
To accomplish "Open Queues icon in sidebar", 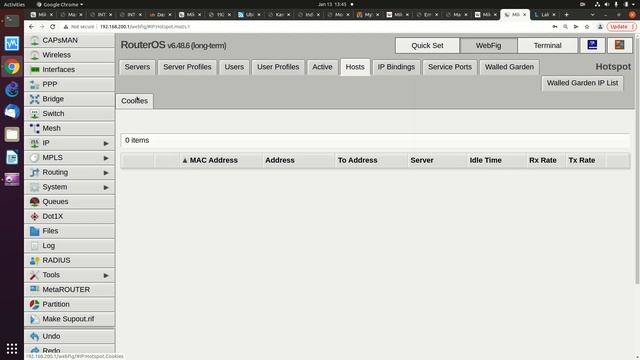I will tap(35, 202).
